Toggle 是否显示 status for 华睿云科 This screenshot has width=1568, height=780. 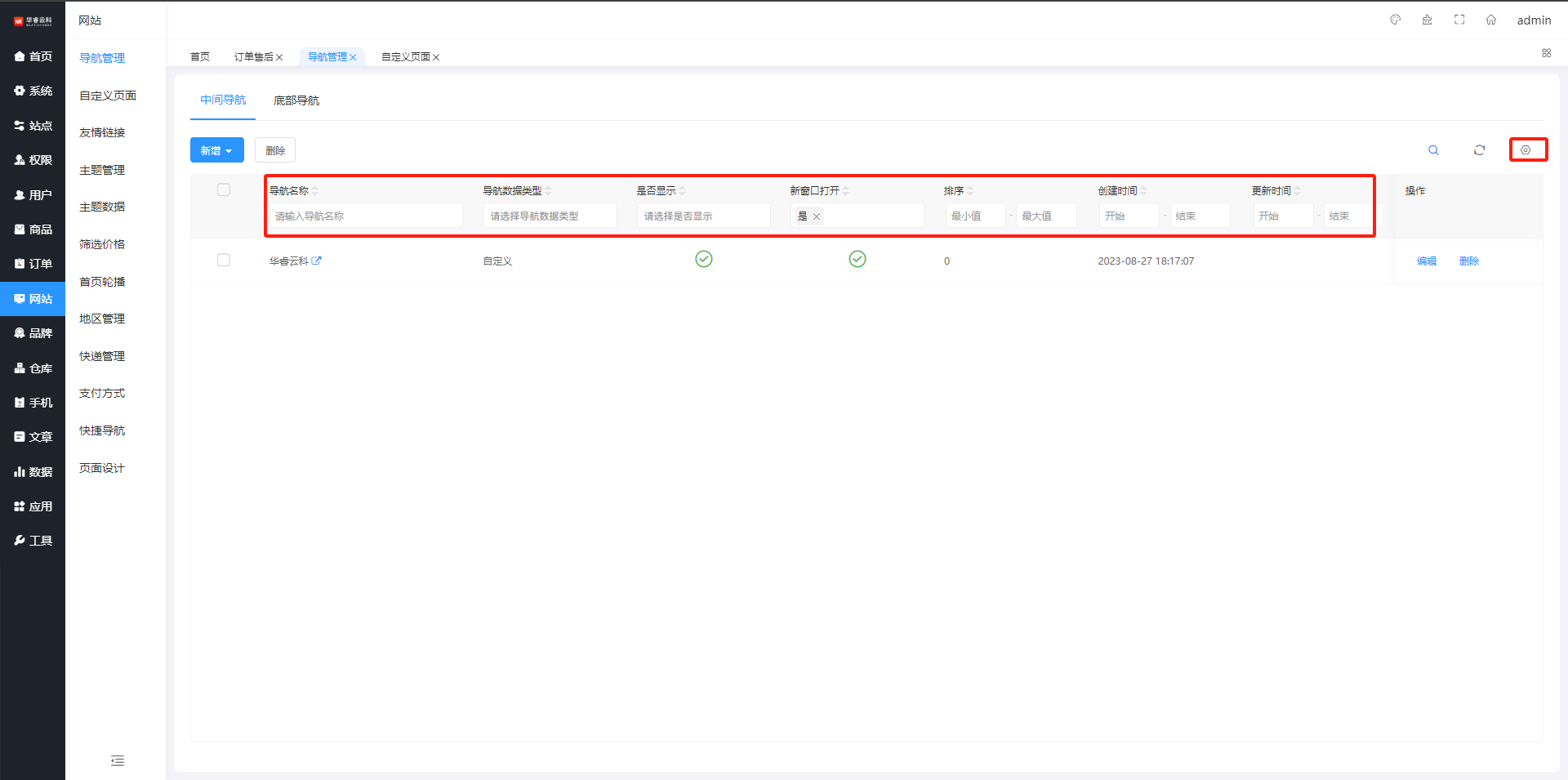coord(703,259)
